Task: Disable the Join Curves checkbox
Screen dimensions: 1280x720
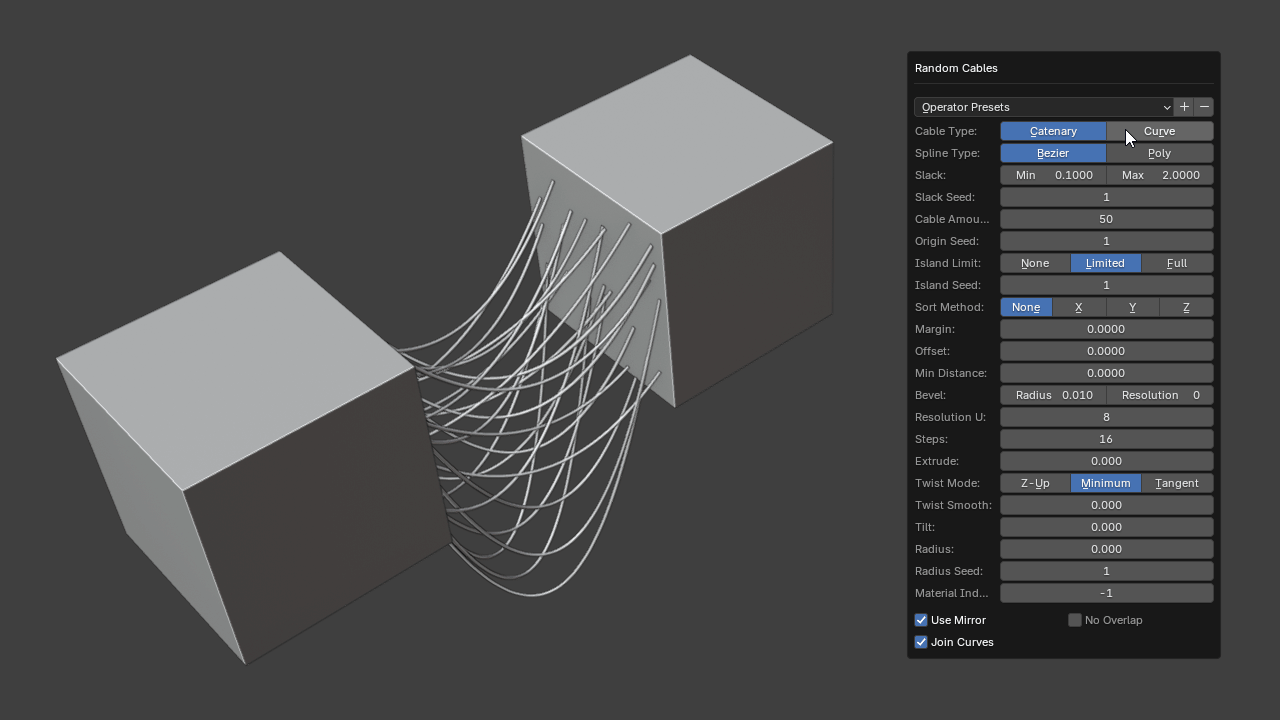Action: coord(921,642)
